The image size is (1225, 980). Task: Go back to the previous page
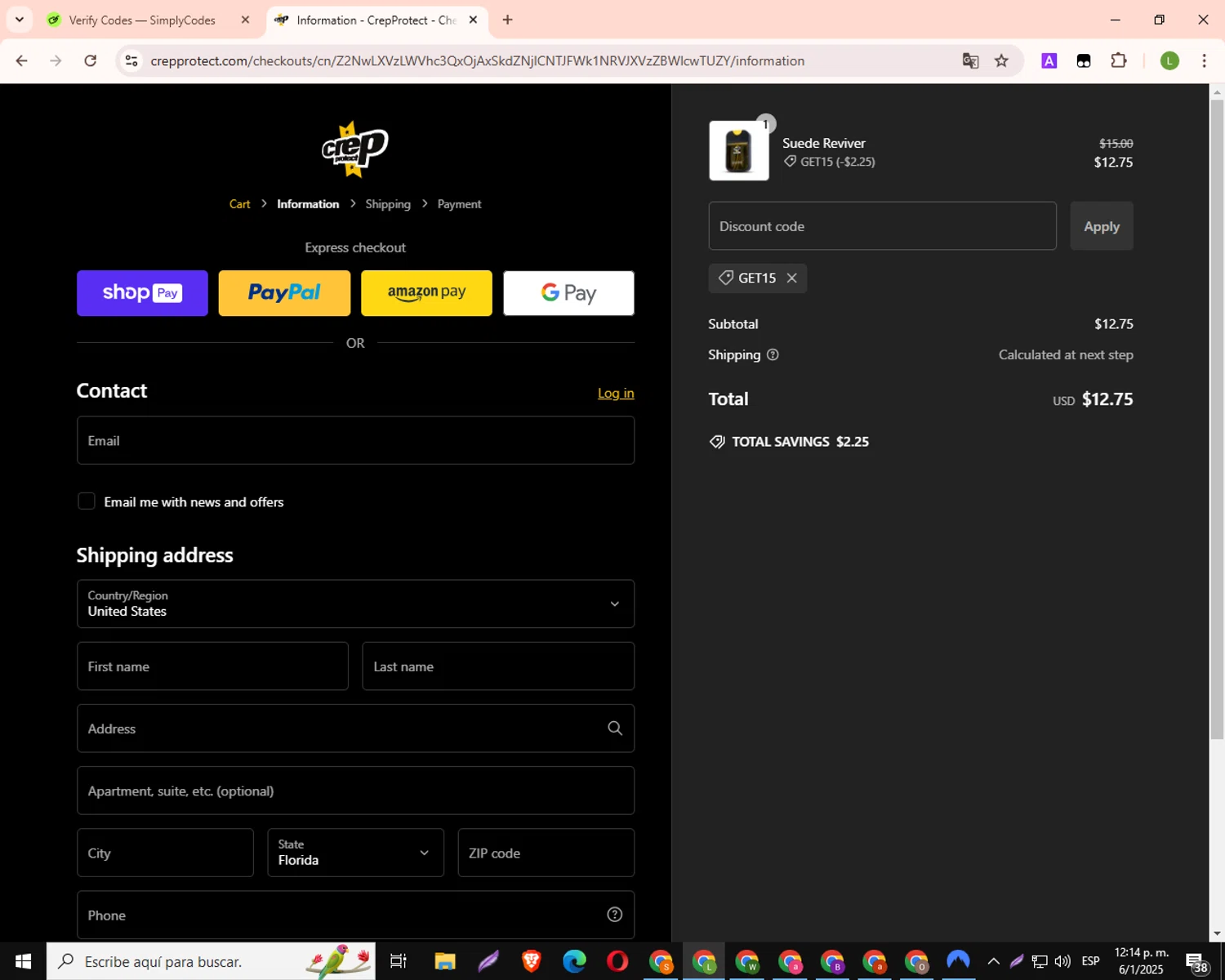click(22, 61)
